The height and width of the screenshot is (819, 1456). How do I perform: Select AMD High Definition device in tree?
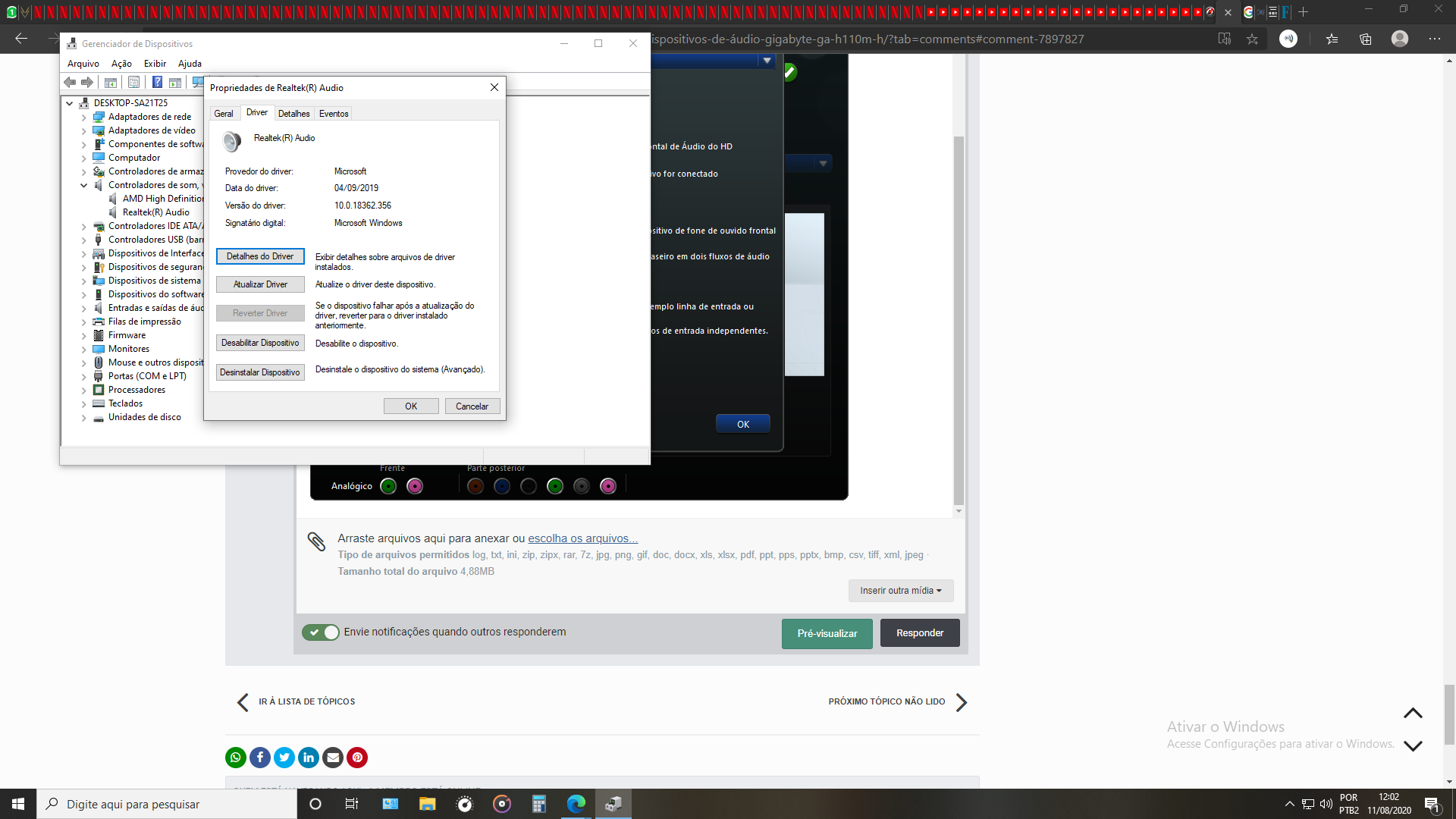pos(163,199)
